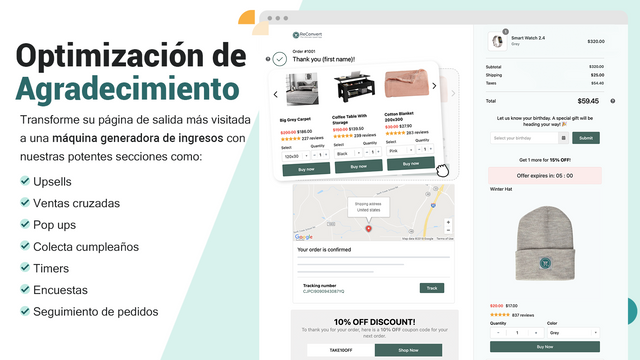Increase Winter Hat quantity
Image resolution: width=640 pixels, height=360 pixels.
(x=536, y=333)
